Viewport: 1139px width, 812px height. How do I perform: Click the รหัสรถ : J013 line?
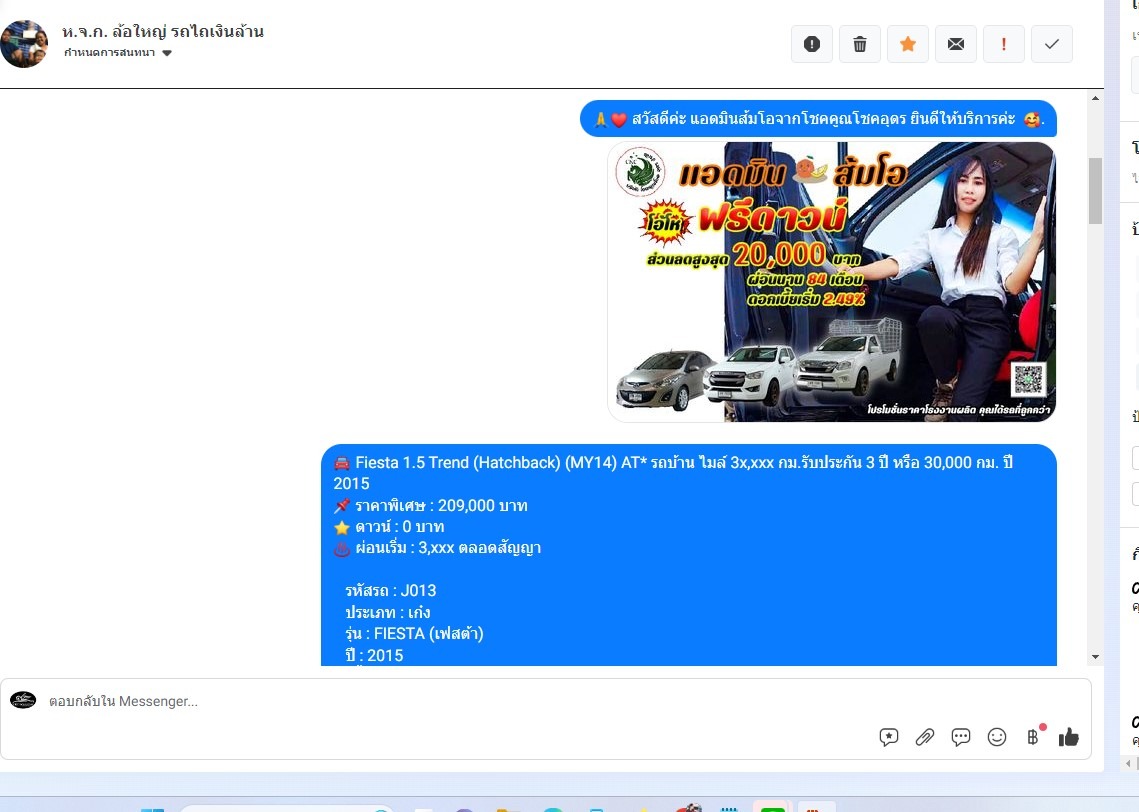(x=391, y=590)
